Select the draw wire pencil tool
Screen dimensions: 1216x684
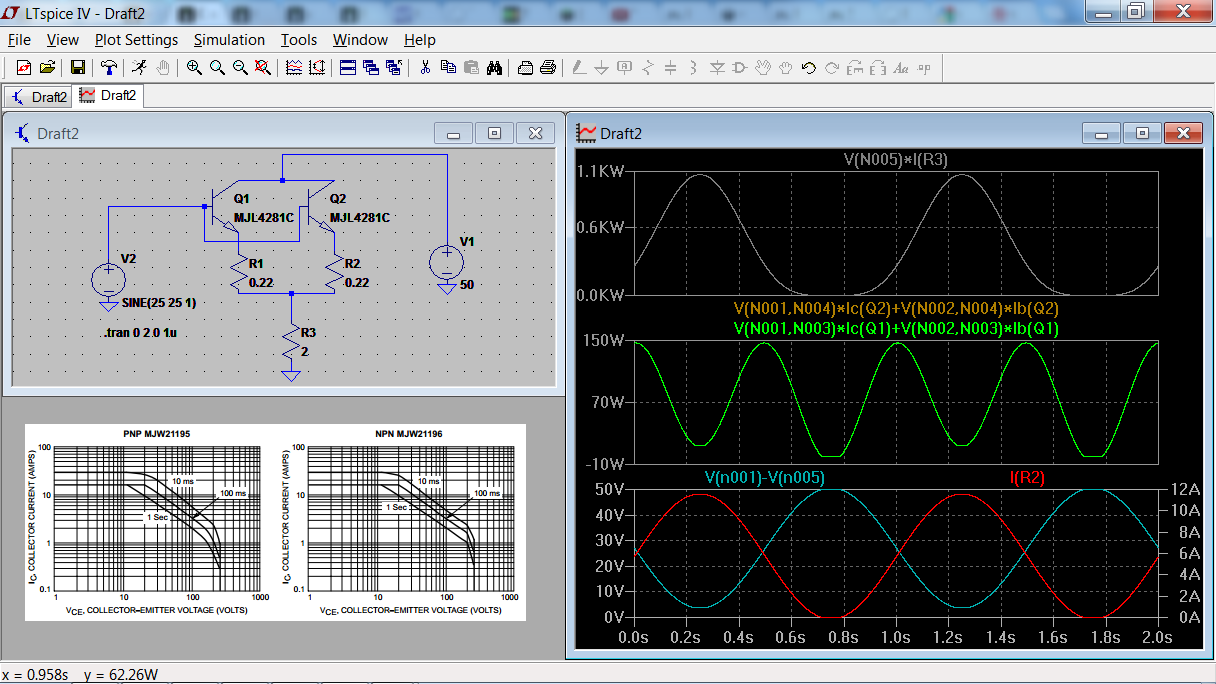coord(579,68)
